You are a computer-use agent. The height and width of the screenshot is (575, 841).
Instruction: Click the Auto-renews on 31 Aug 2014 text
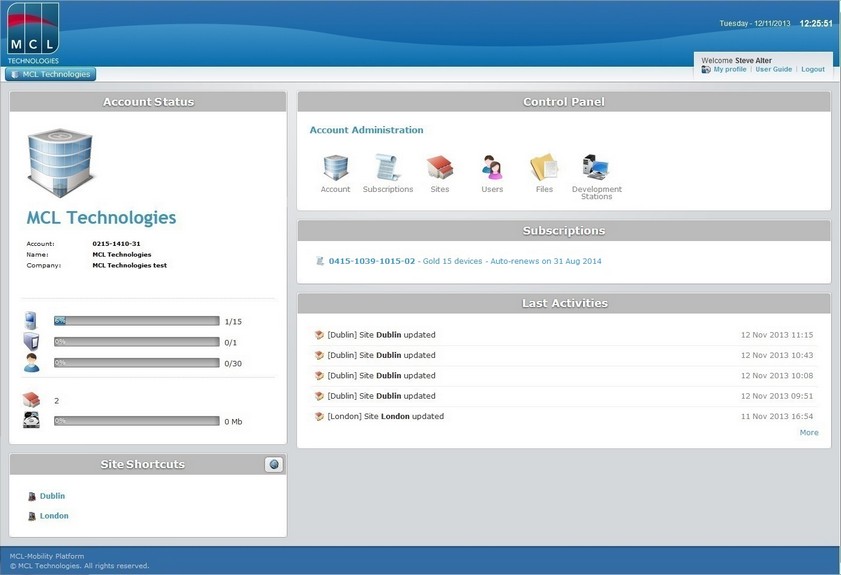546,261
